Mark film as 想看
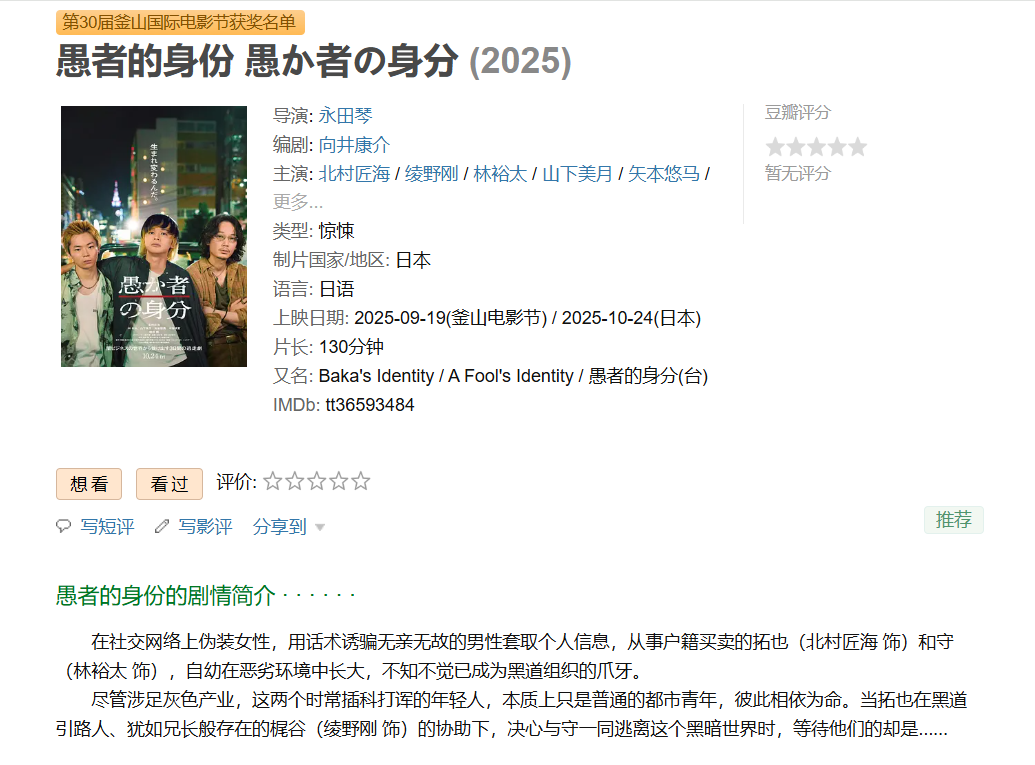The width and height of the screenshot is (1035, 765). coord(89,484)
